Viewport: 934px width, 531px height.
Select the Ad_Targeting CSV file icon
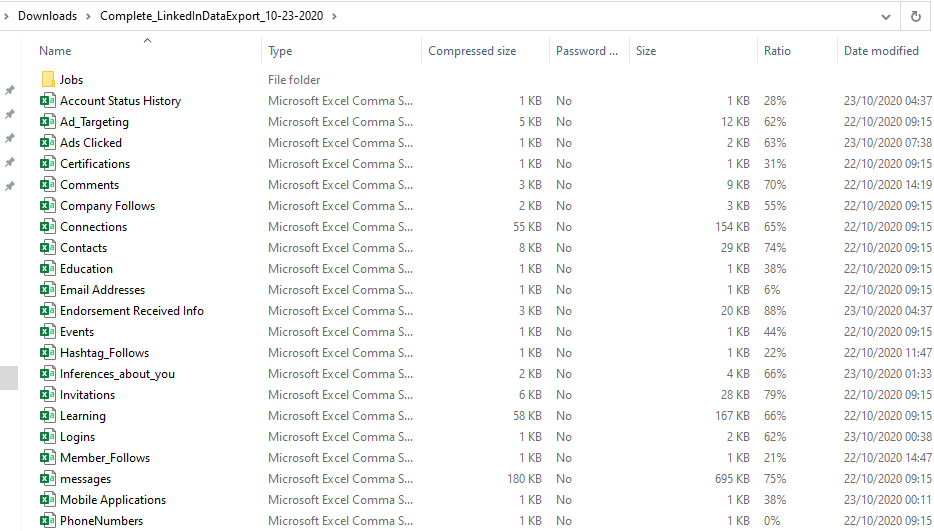click(48, 121)
